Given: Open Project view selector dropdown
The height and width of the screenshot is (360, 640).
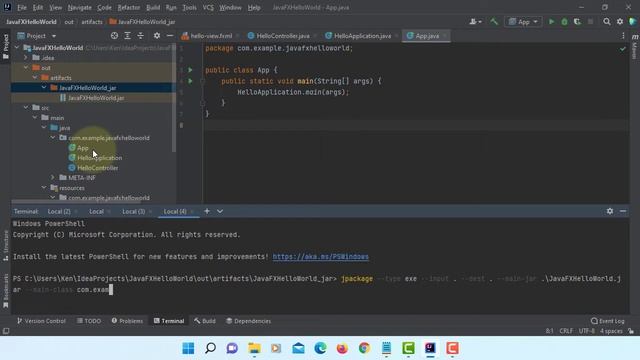Looking at the screenshot, I should 36,36.
